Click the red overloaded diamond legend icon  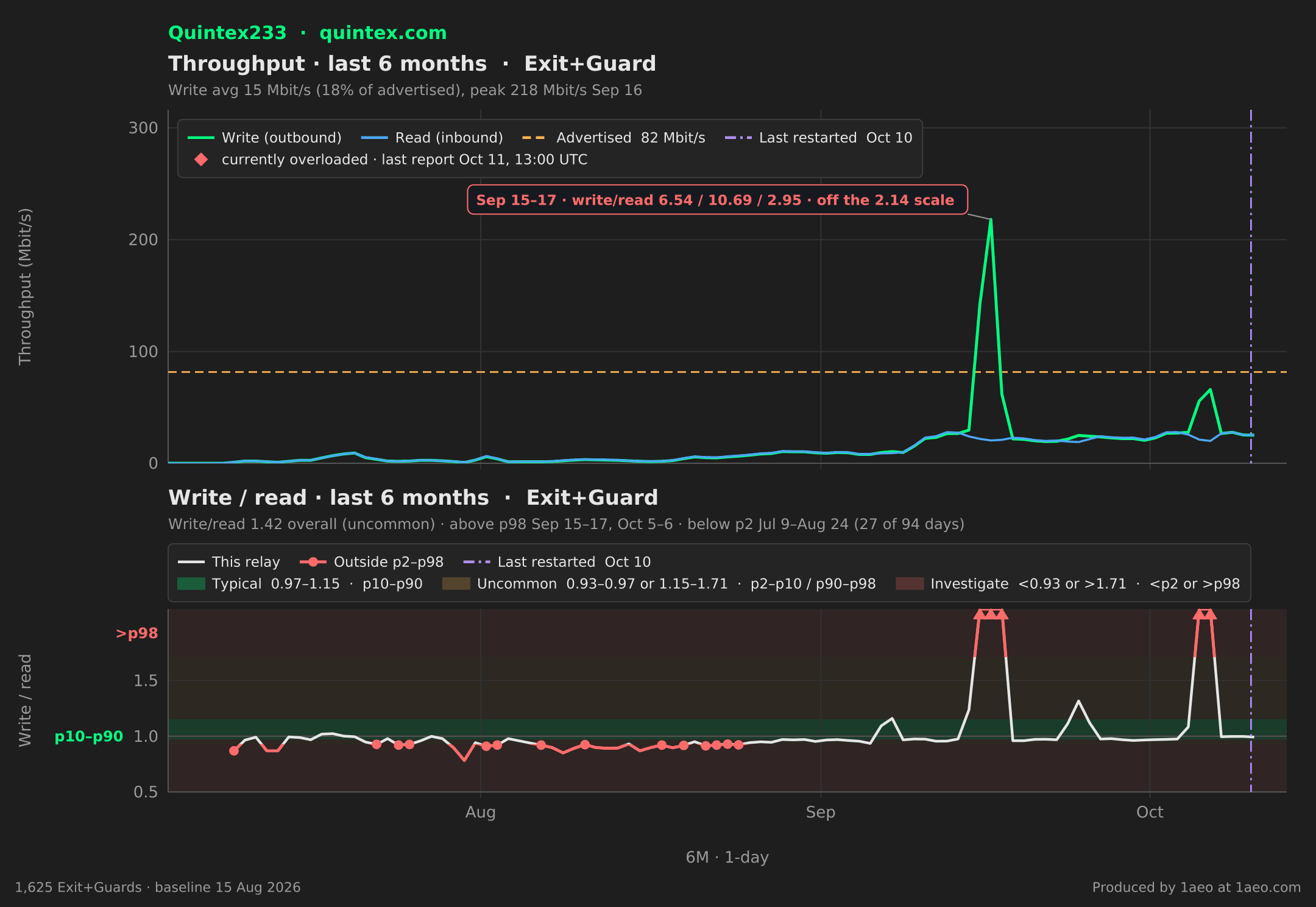coord(201,160)
